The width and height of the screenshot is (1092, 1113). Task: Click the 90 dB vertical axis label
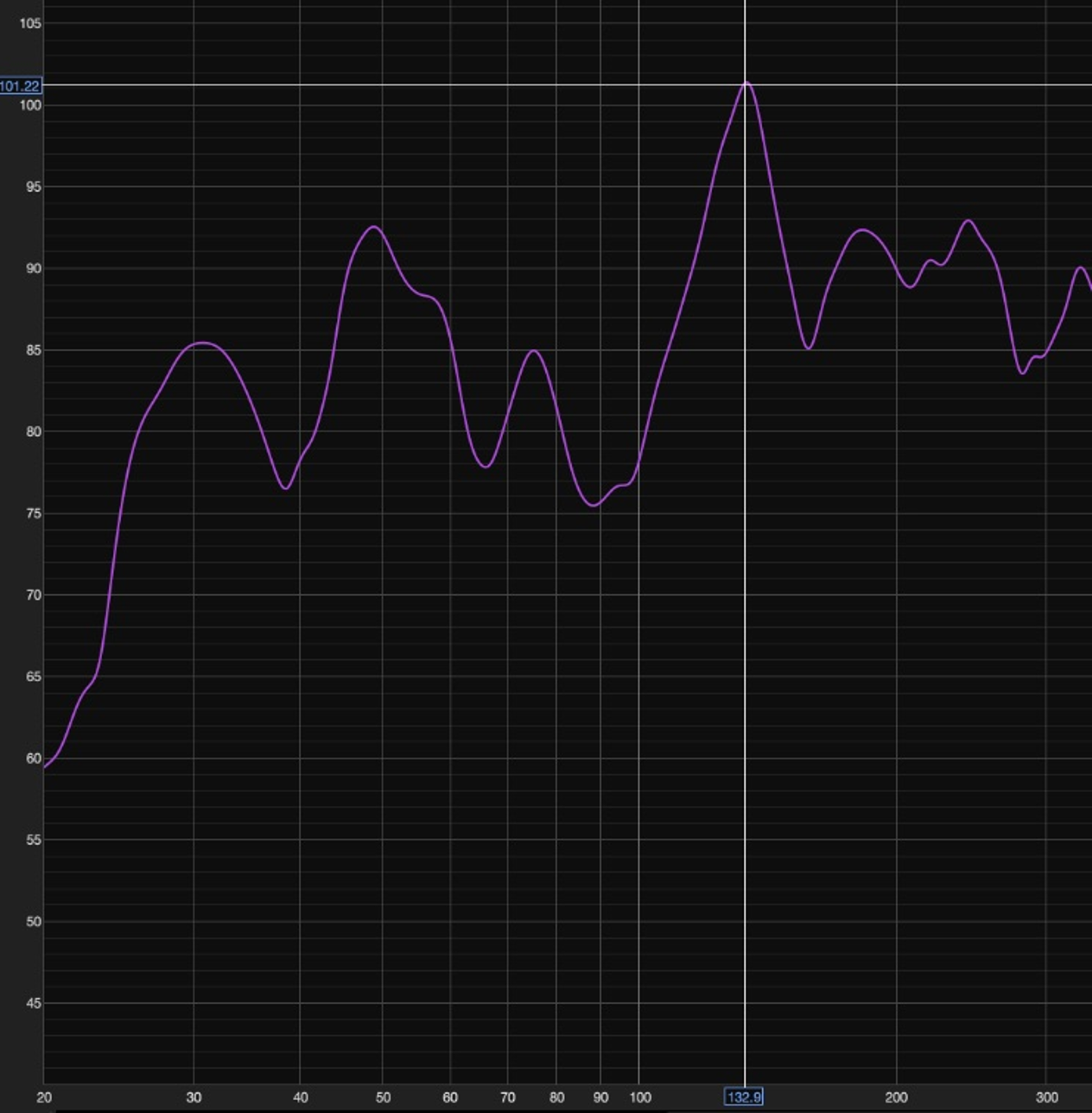click(x=34, y=268)
